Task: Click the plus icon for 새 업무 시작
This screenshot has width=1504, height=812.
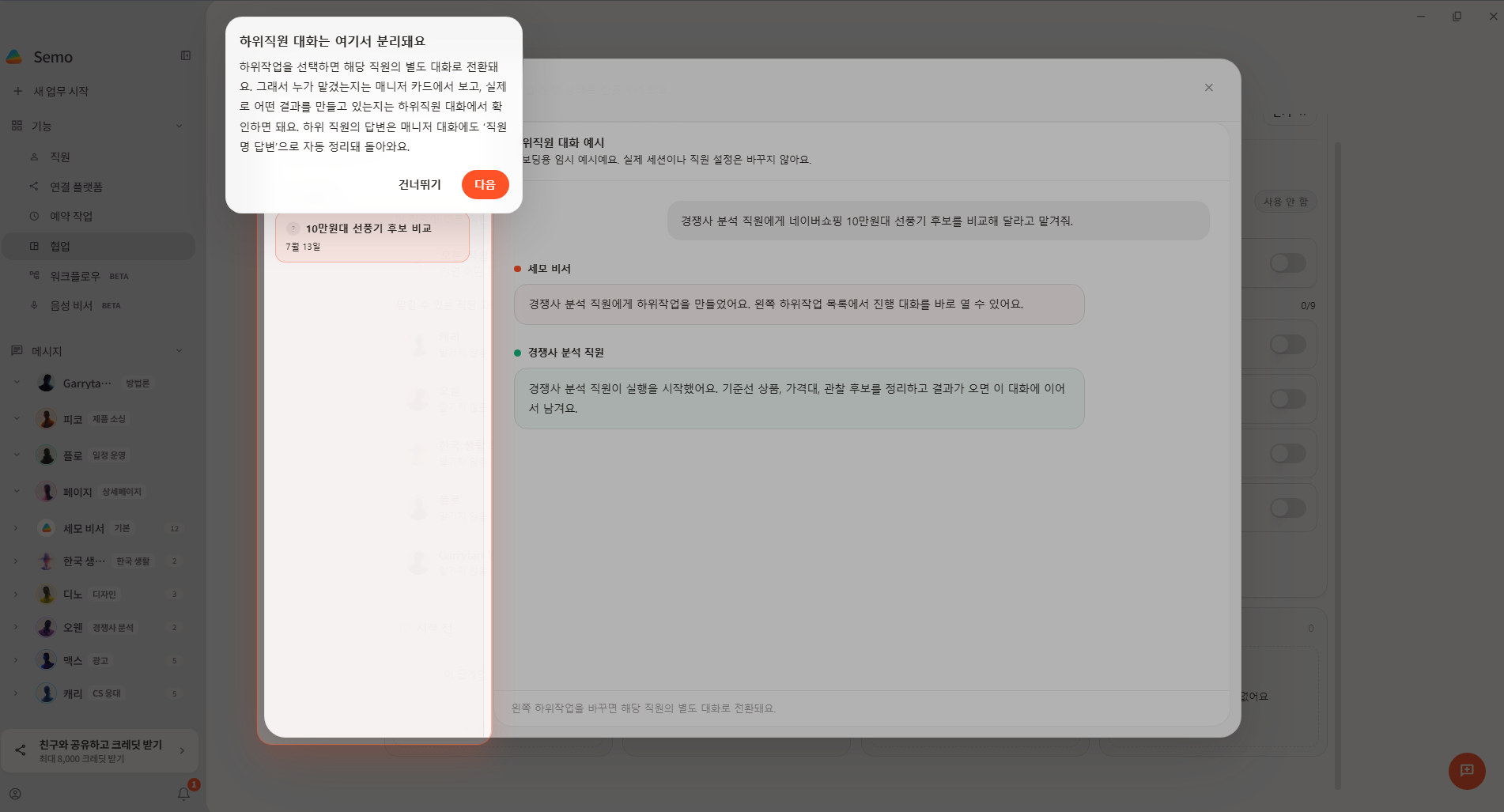Action: [17, 91]
